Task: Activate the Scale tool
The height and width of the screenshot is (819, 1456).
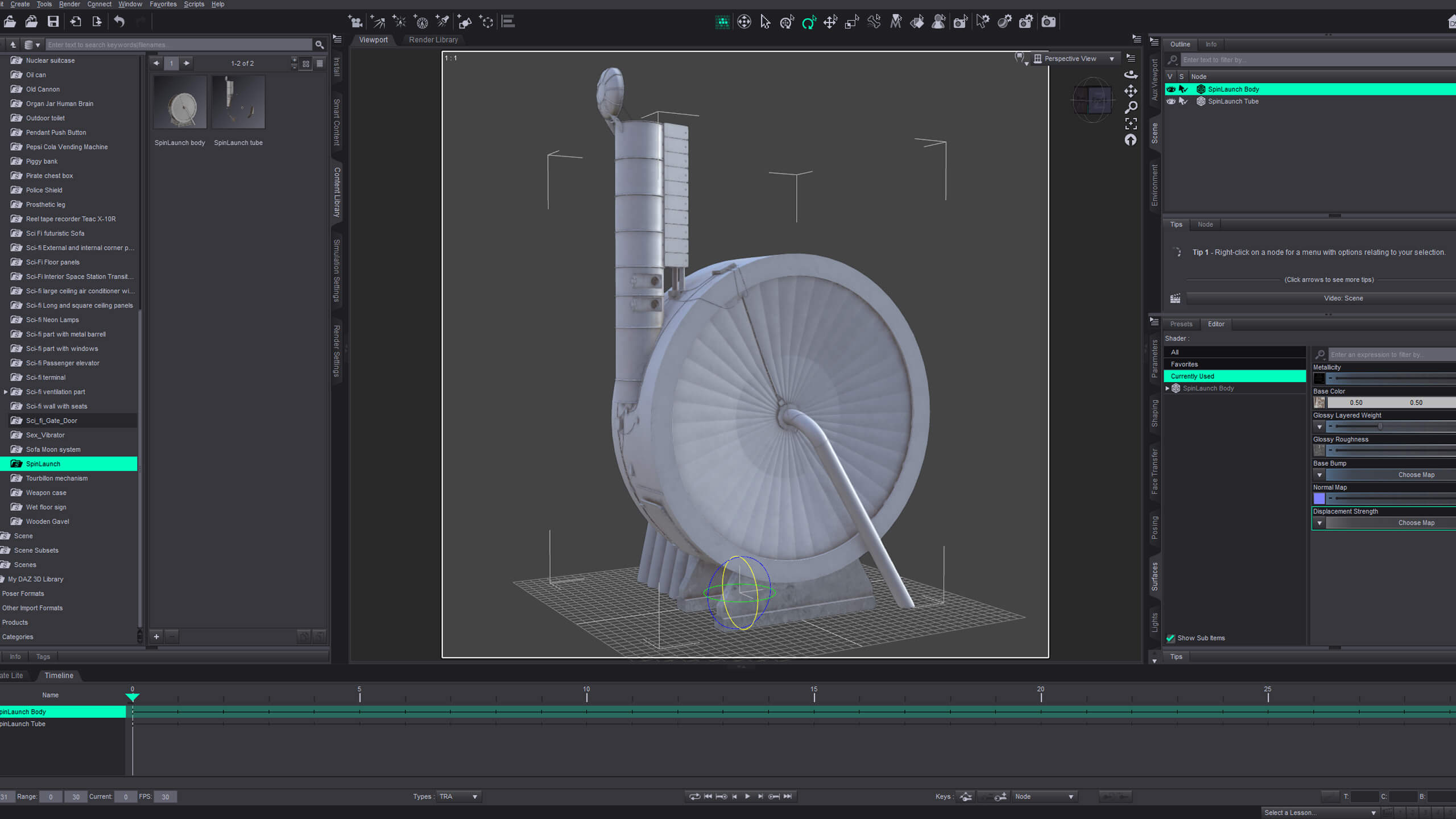Action: (852, 22)
